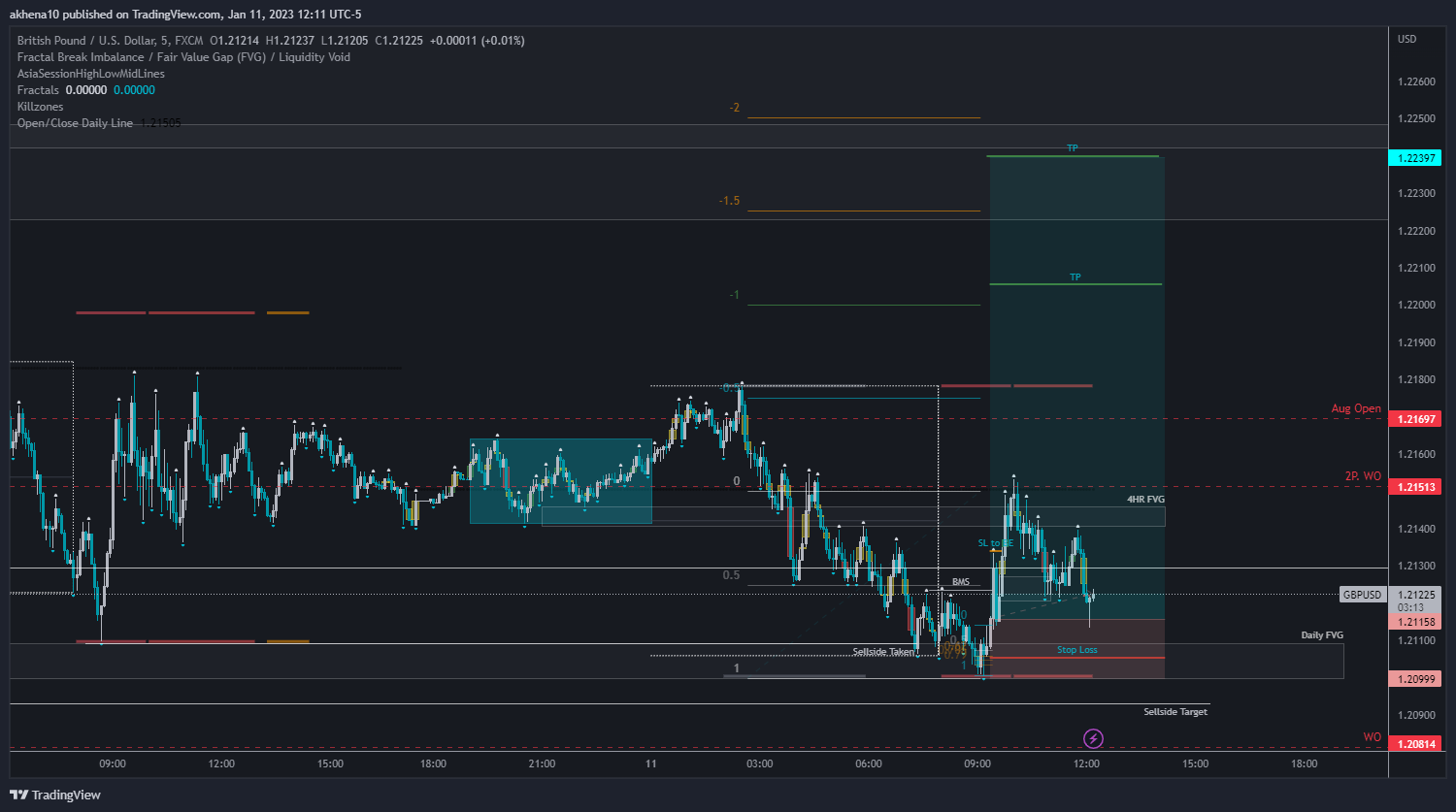Click the 1.22000 price scale label
1456x812 pixels.
click(1415, 306)
